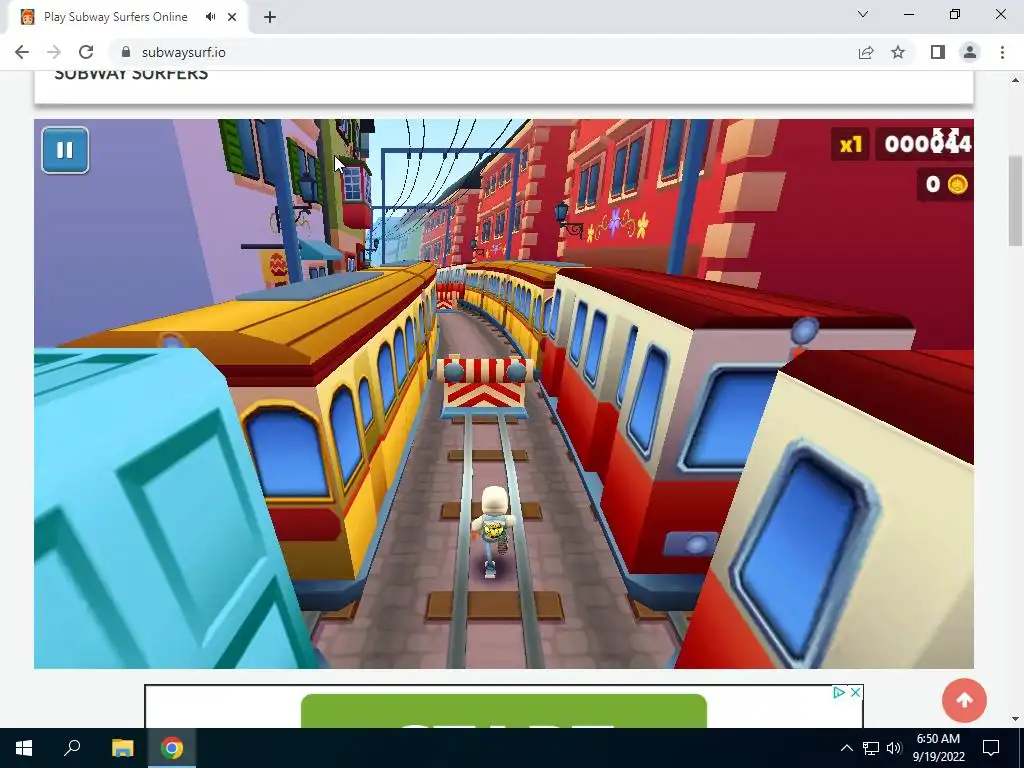
Task: Reload the subwaysurf.io page
Action: point(86,52)
